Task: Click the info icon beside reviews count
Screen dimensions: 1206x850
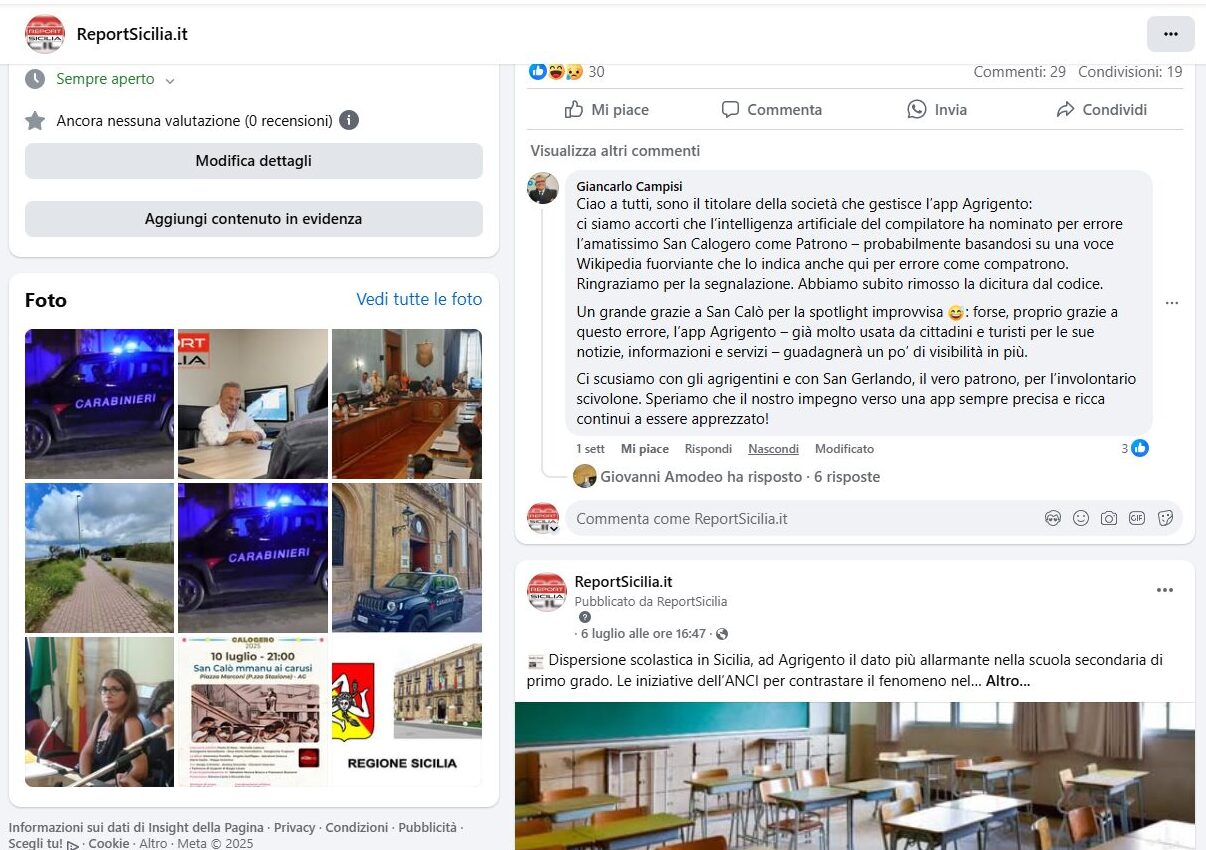Action: pyautogui.click(x=349, y=120)
